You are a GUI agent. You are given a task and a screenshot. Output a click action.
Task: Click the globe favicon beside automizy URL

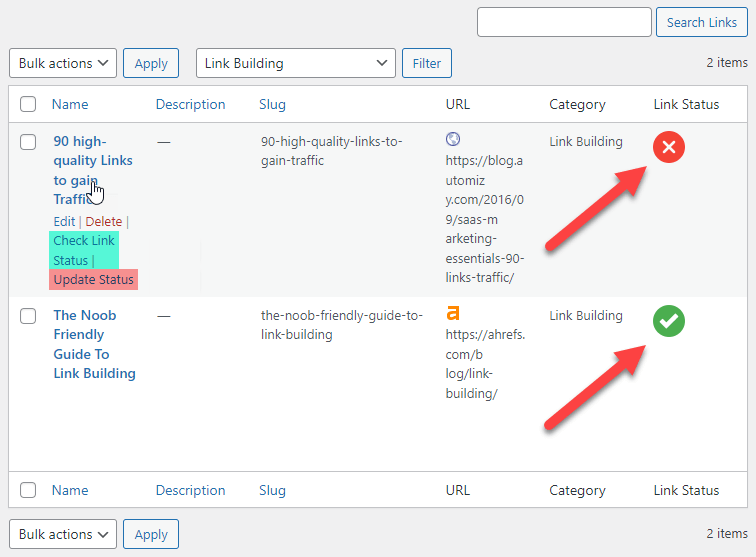coord(453,139)
